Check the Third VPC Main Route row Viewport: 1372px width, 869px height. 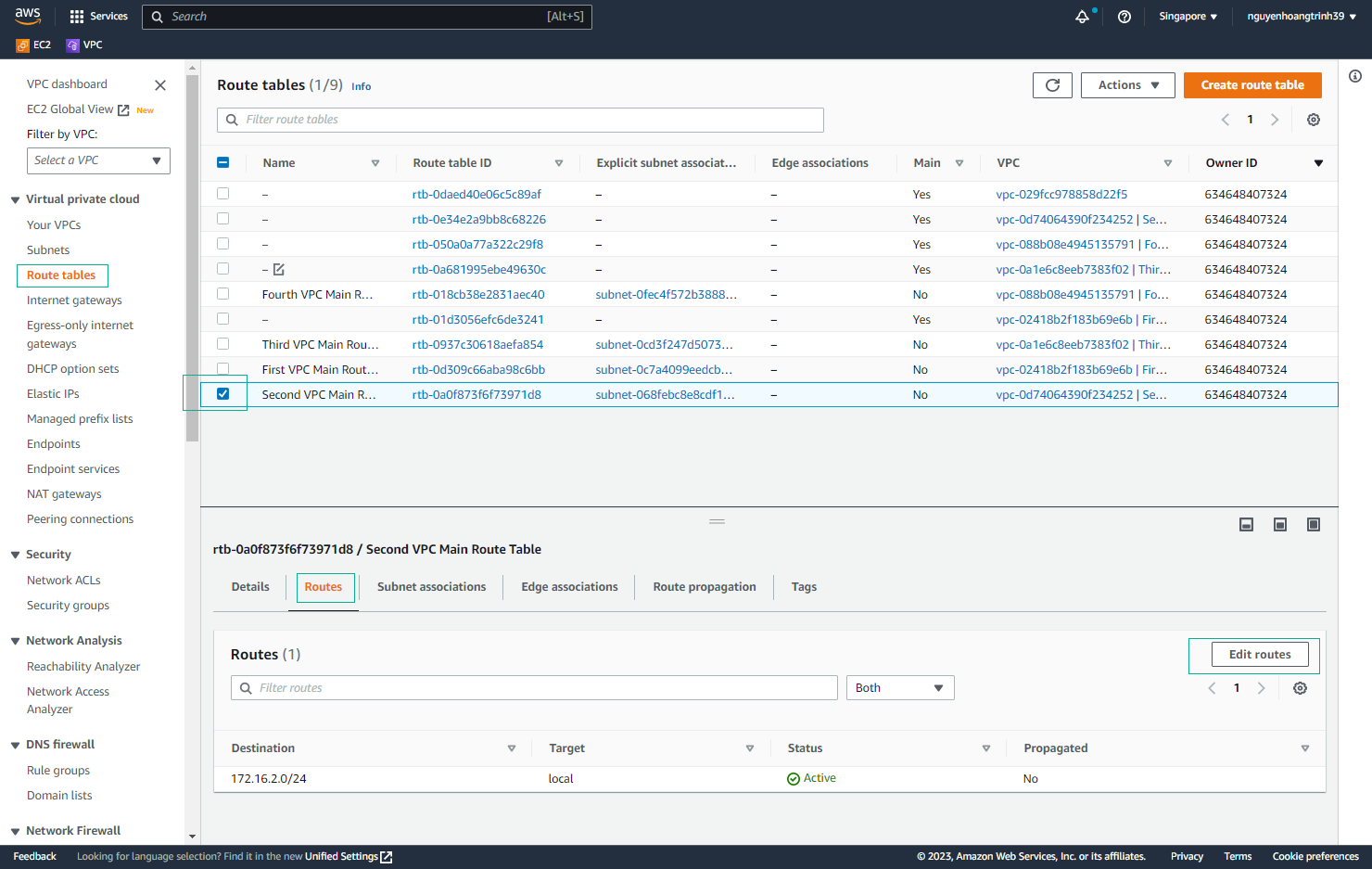222,344
